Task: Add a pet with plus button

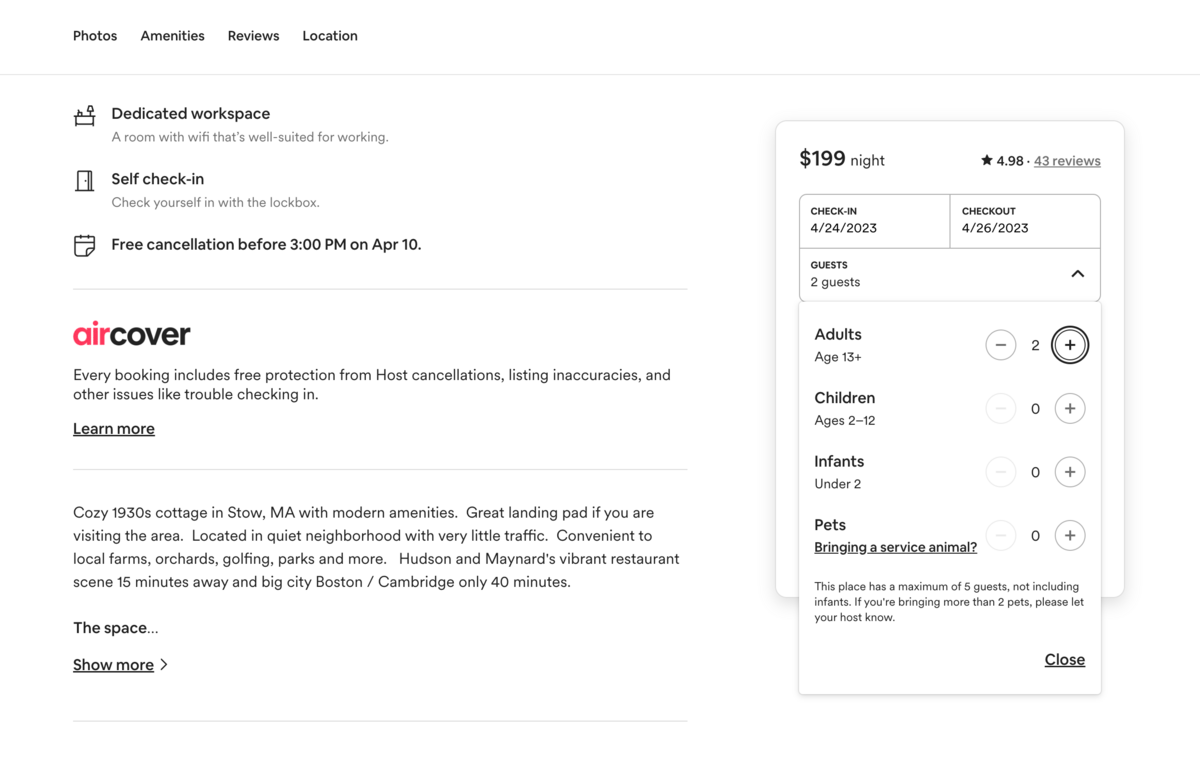Action: (1069, 536)
